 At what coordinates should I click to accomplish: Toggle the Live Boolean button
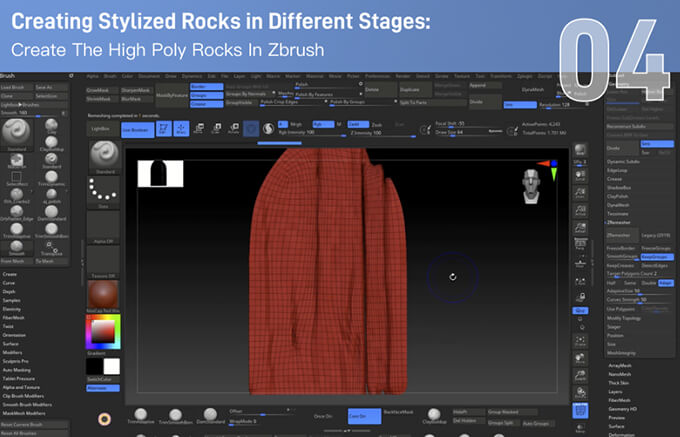tap(137, 130)
